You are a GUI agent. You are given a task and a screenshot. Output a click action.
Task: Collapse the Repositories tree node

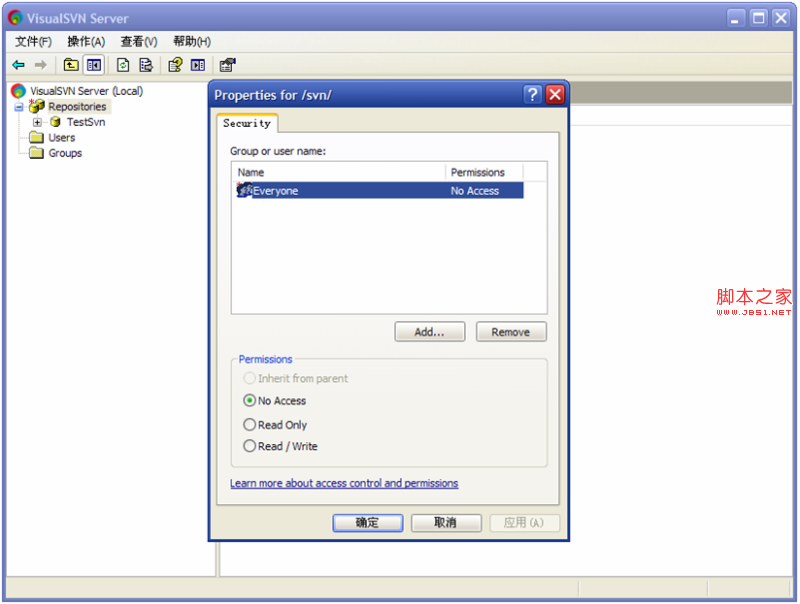[19, 107]
